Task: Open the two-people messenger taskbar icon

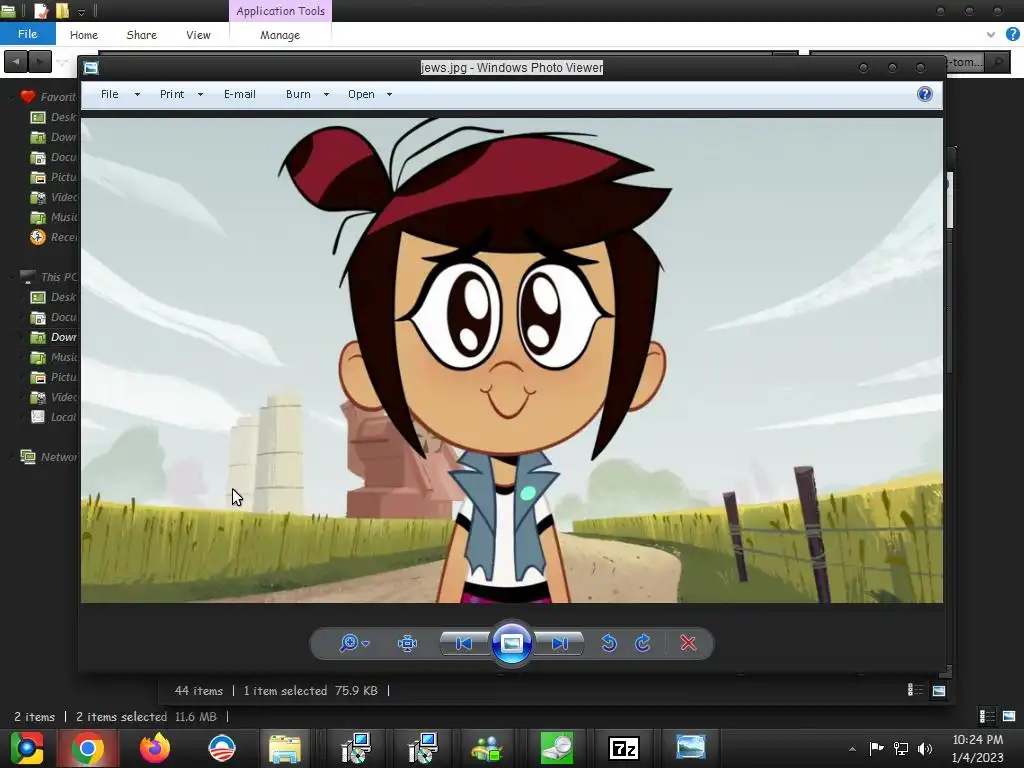Action: tap(487, 748)
